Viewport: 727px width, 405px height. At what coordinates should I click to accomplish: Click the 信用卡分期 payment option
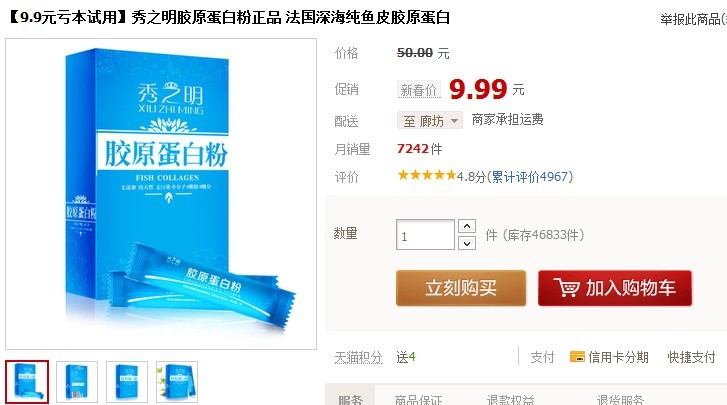tap(618, 357)
